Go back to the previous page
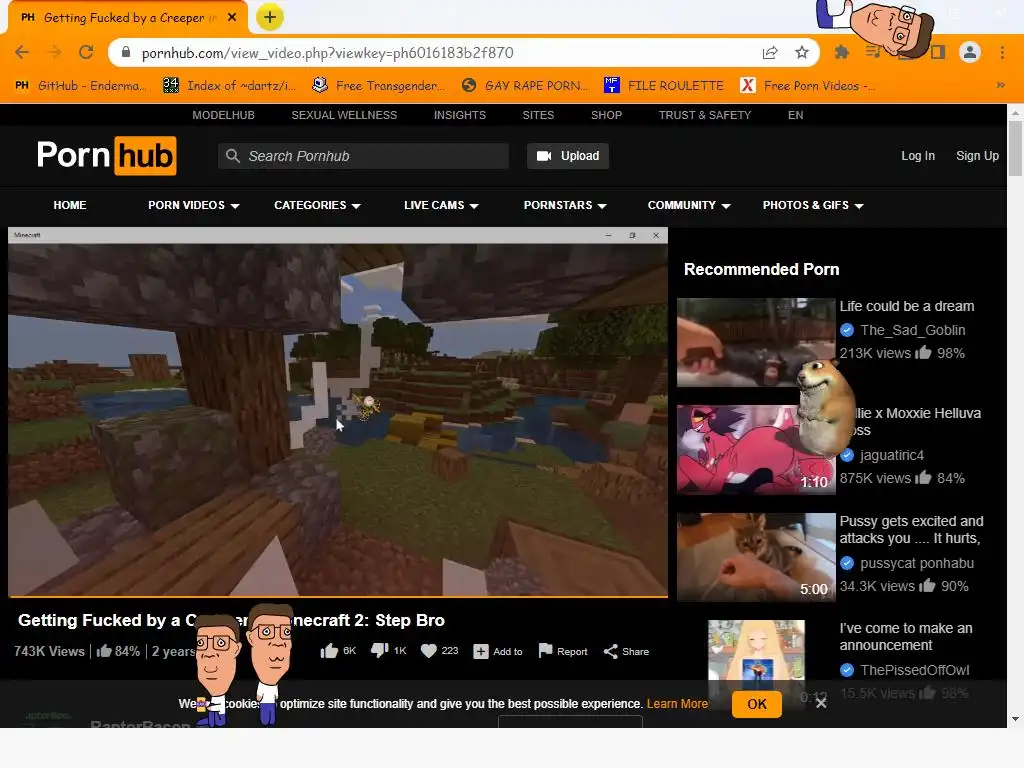 coord(22,52)
